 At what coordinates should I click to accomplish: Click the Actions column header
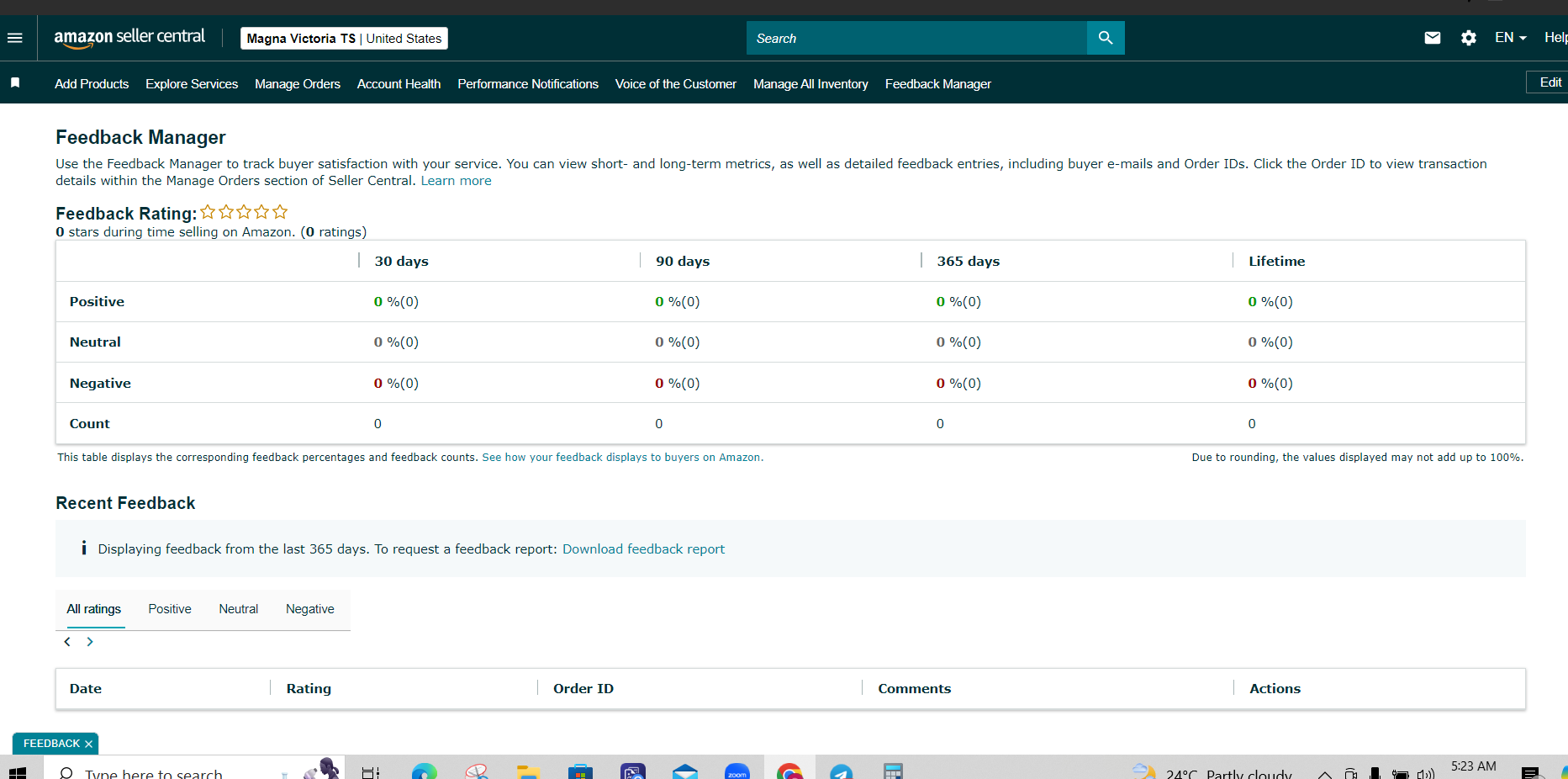pos(1275,689)
